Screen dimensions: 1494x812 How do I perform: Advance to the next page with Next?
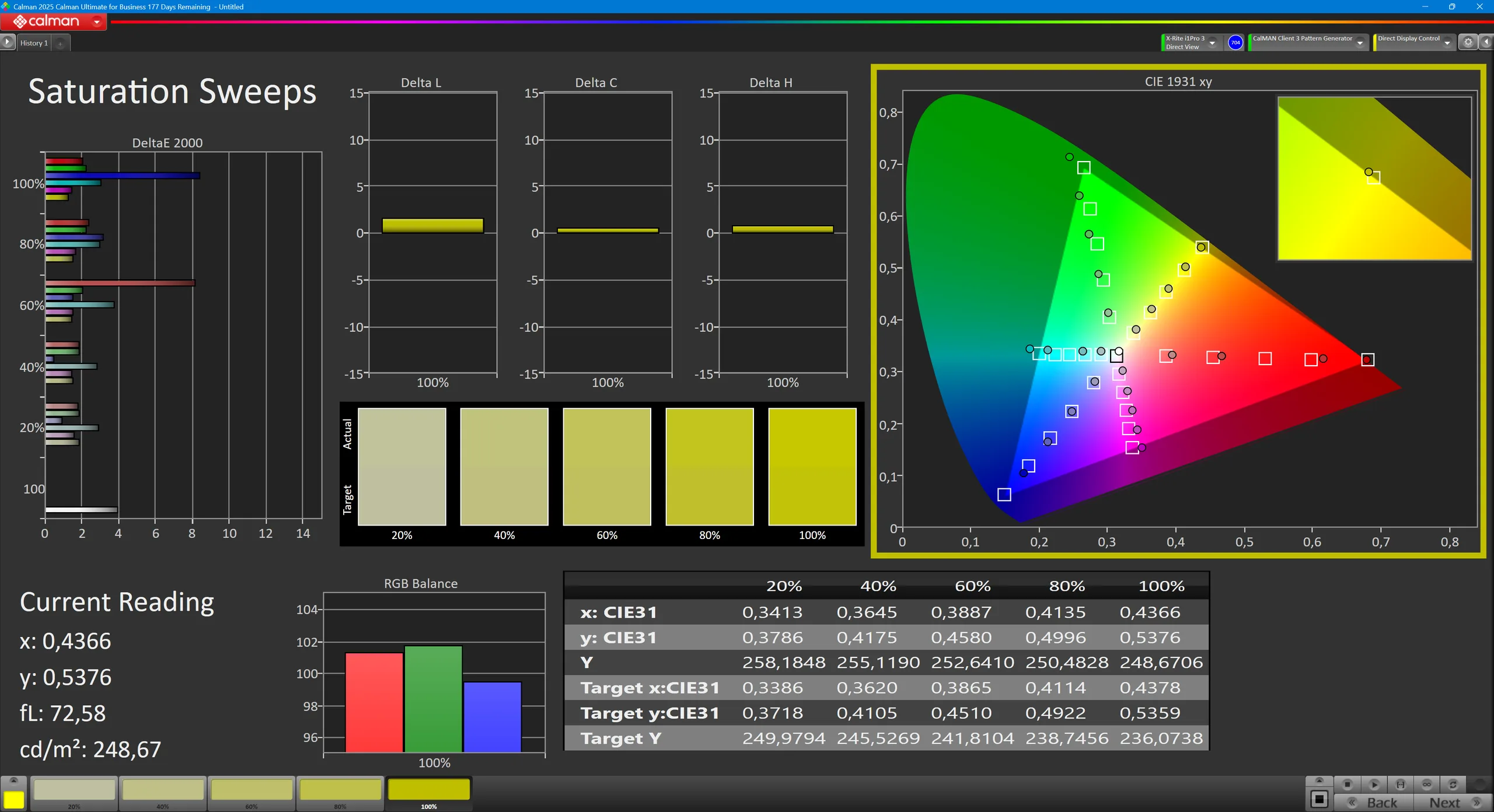[1453, 803]
